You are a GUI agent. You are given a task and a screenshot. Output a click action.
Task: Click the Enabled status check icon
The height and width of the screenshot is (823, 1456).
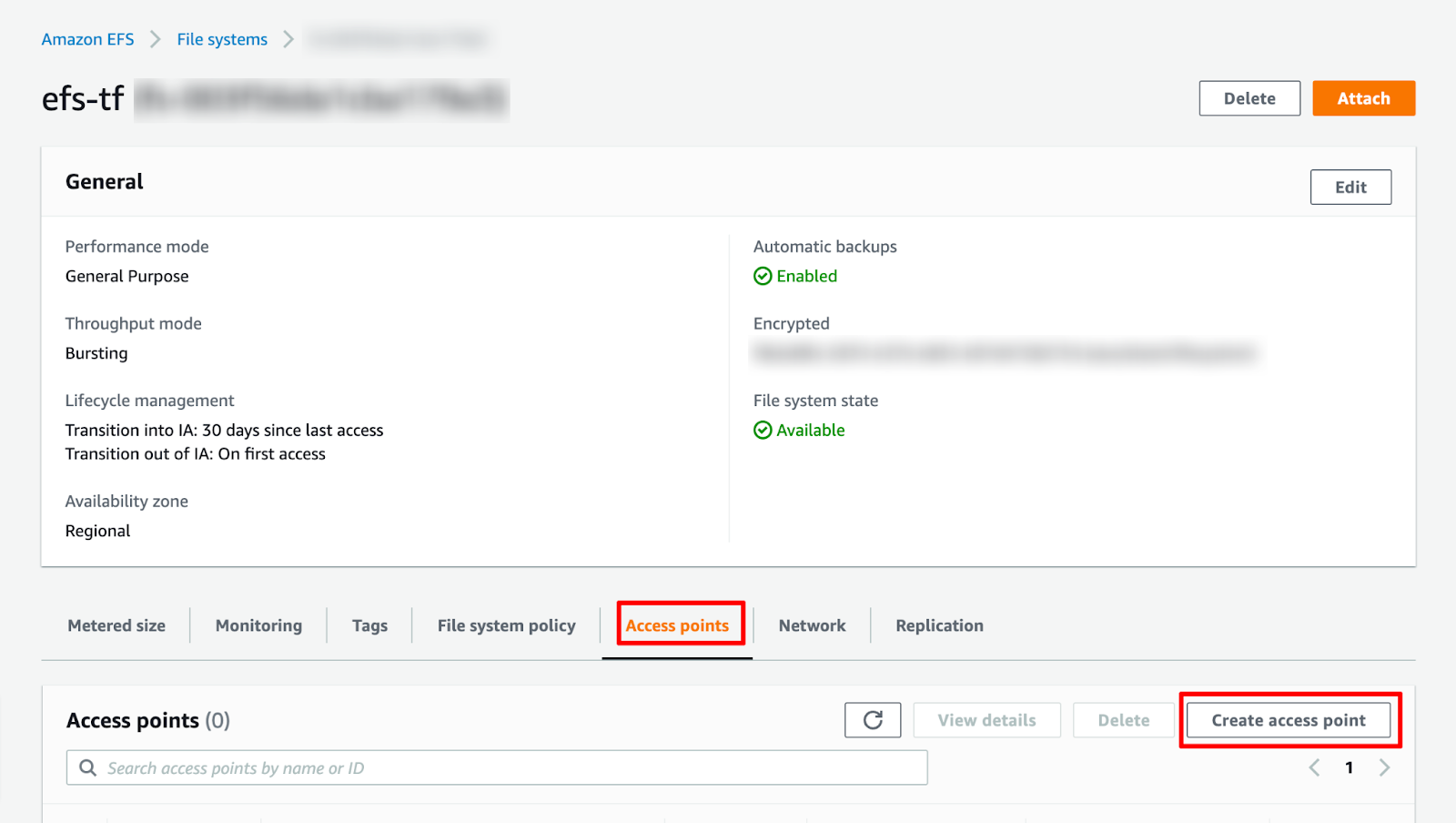point(763,276)
